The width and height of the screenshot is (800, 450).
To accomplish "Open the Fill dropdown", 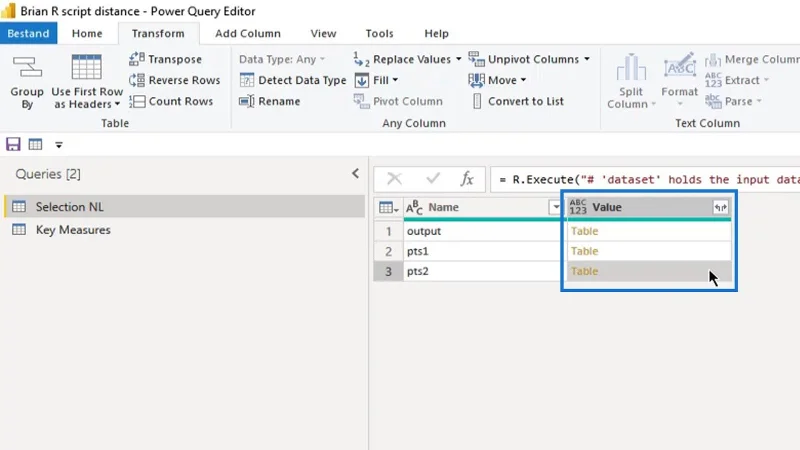I will tap(395, 80).
